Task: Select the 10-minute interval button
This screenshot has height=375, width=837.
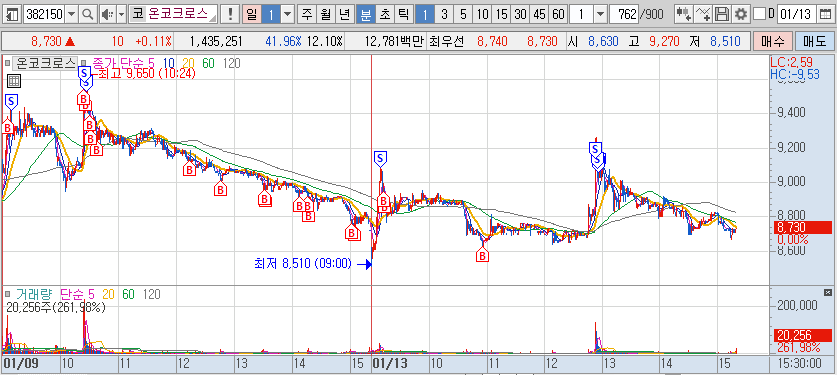Action: (483, 14)
